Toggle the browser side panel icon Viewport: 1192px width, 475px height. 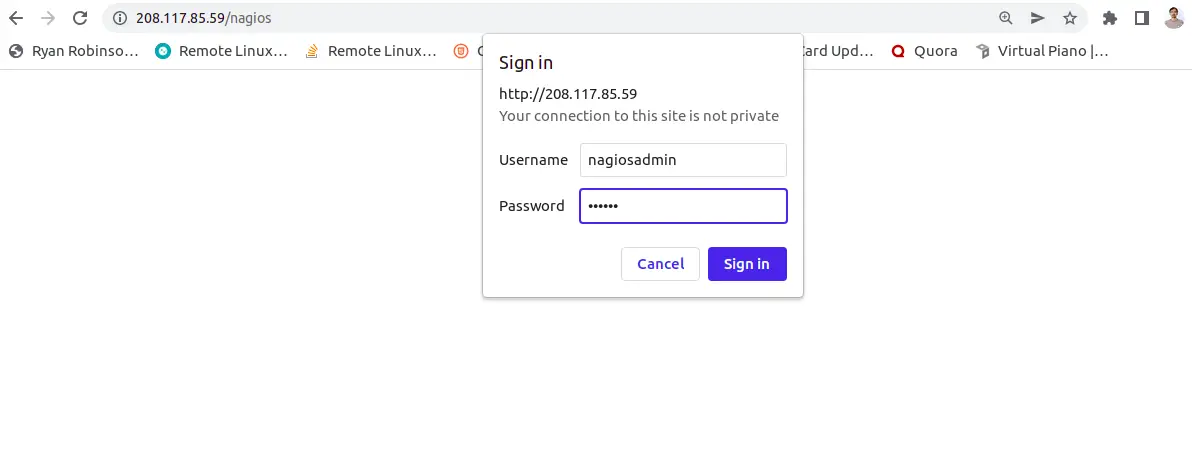[x=1142, y=18]
